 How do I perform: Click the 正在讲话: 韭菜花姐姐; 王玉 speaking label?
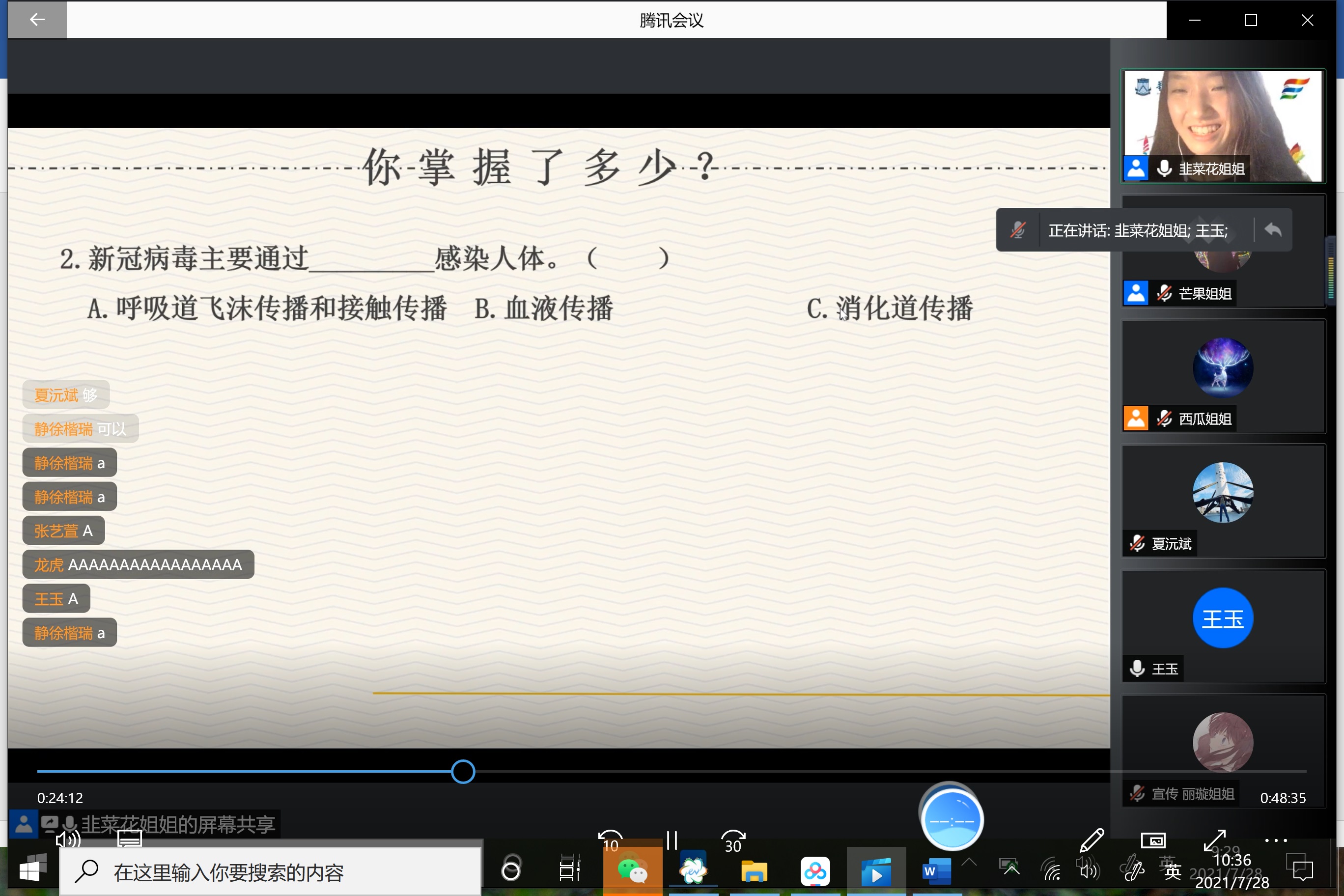pos(1138,230)
